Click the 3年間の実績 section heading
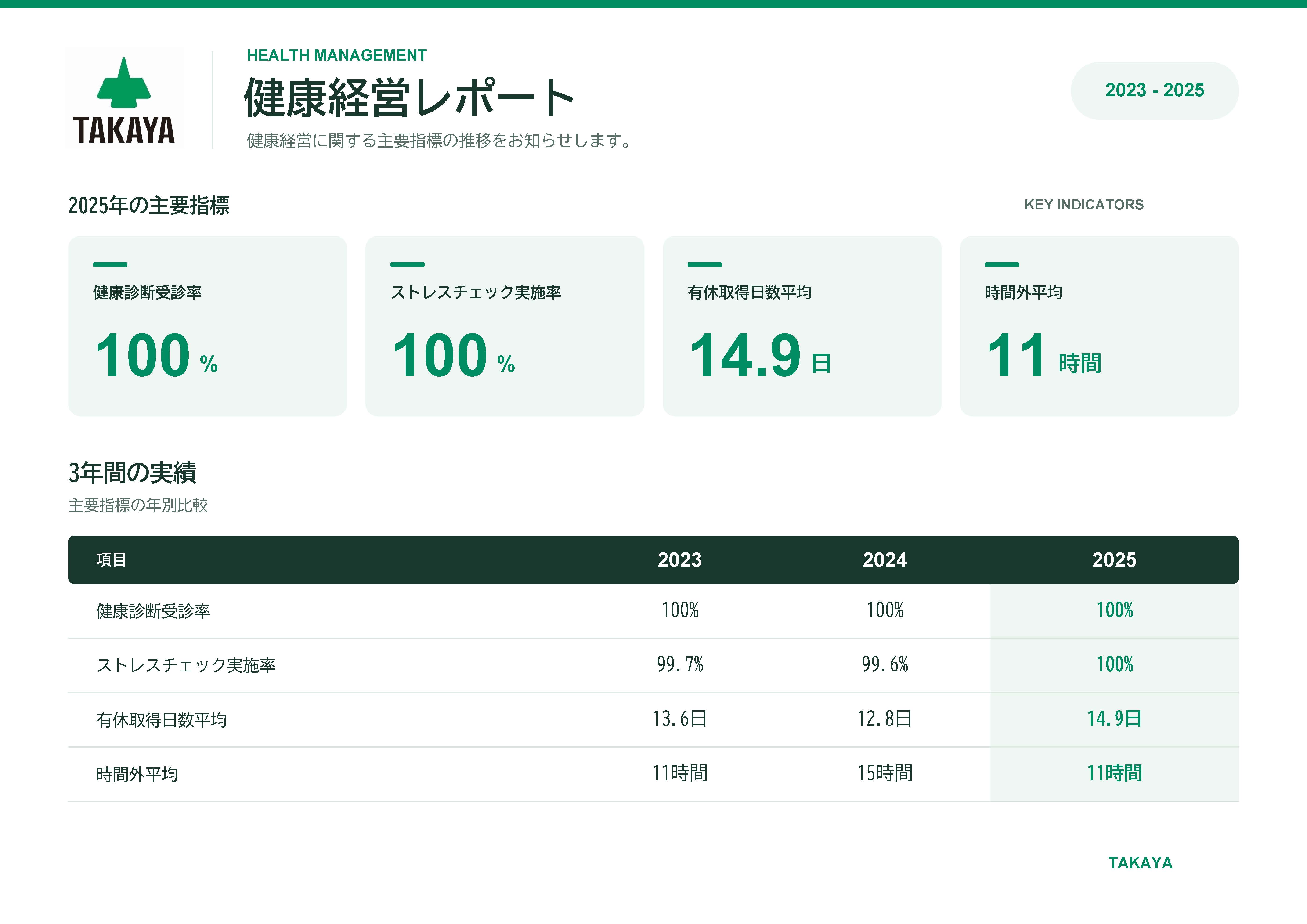The width and height of the screenshot is (1307, 924). (x=132, y=473)
